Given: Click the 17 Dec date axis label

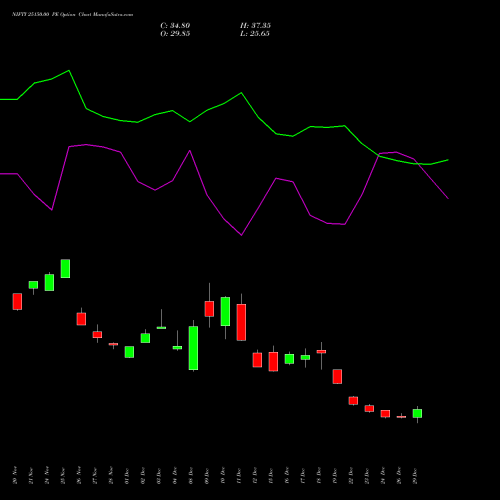Looking at the screenshot, I should tap(303, 475).
